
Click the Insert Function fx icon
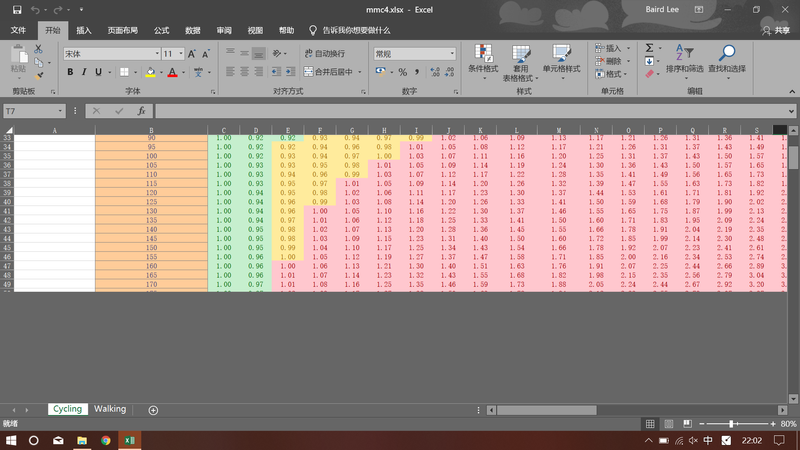pyautogui.click(x=141, y=111)
